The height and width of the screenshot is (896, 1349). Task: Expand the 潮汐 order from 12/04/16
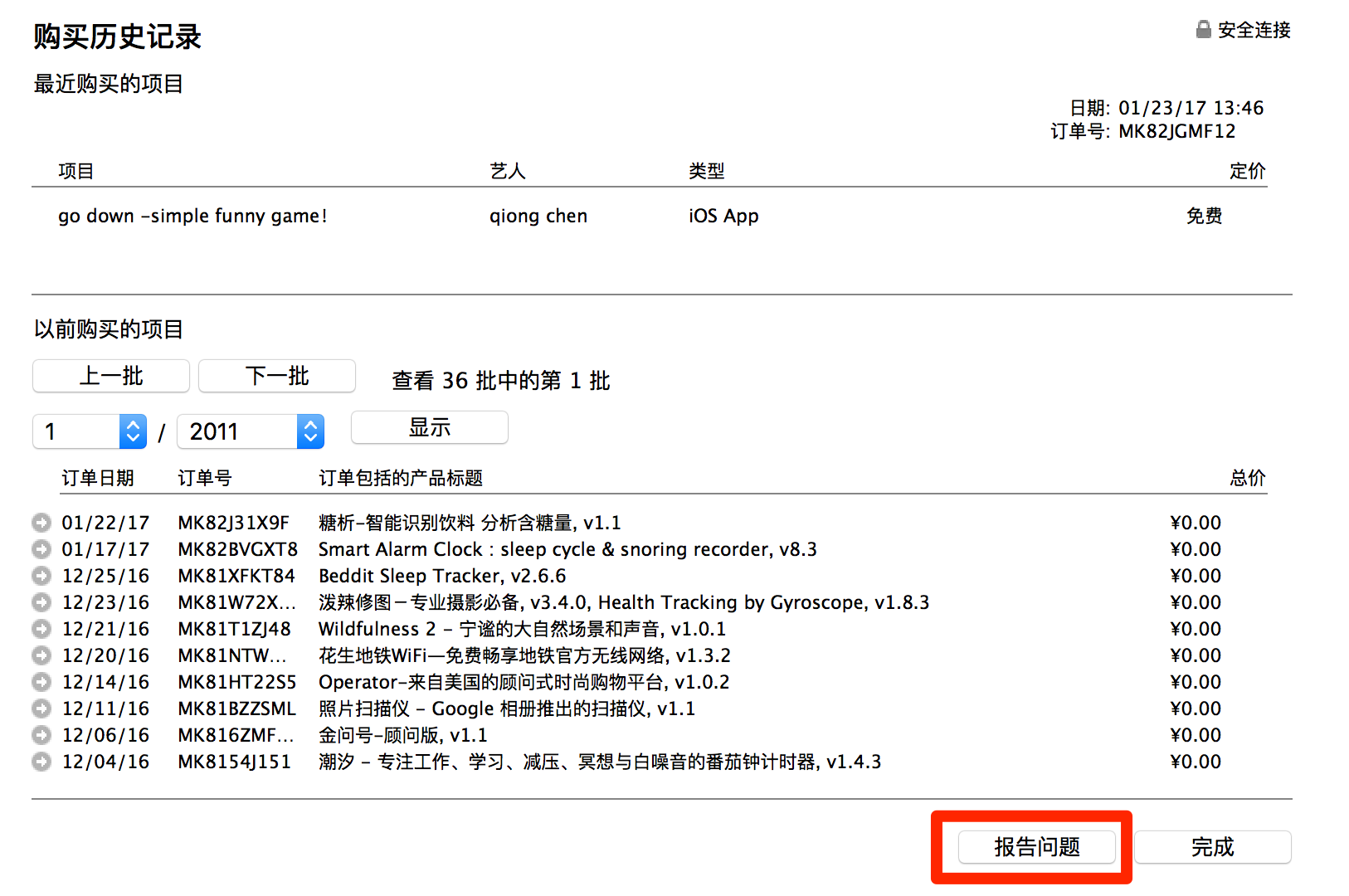click(41, 762)
